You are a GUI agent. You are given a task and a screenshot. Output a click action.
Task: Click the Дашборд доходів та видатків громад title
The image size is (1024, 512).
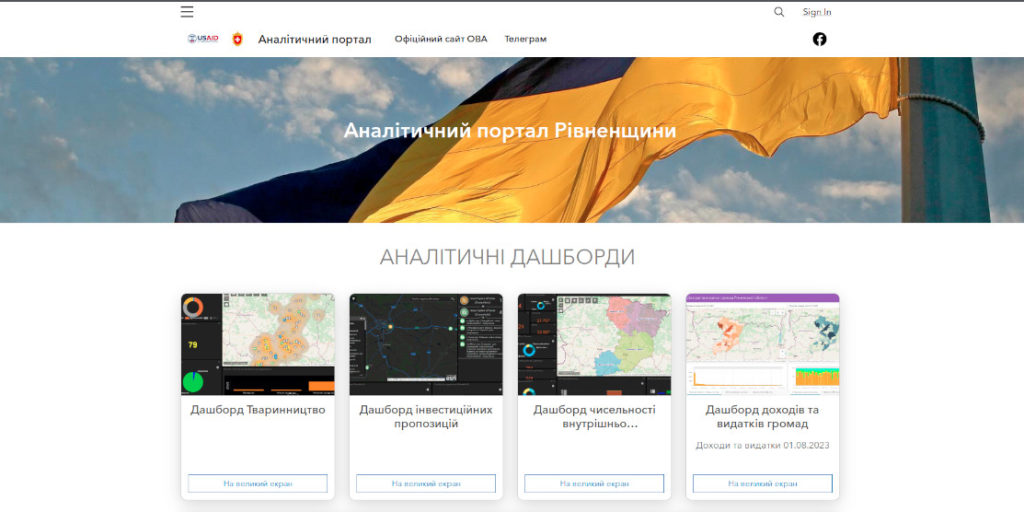click(x=762, y=416)
